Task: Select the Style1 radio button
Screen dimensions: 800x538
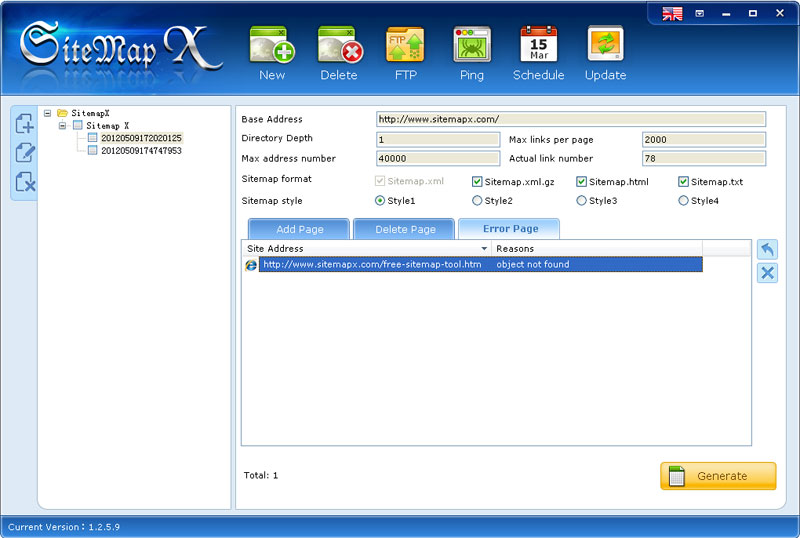Action: [380, 201]
